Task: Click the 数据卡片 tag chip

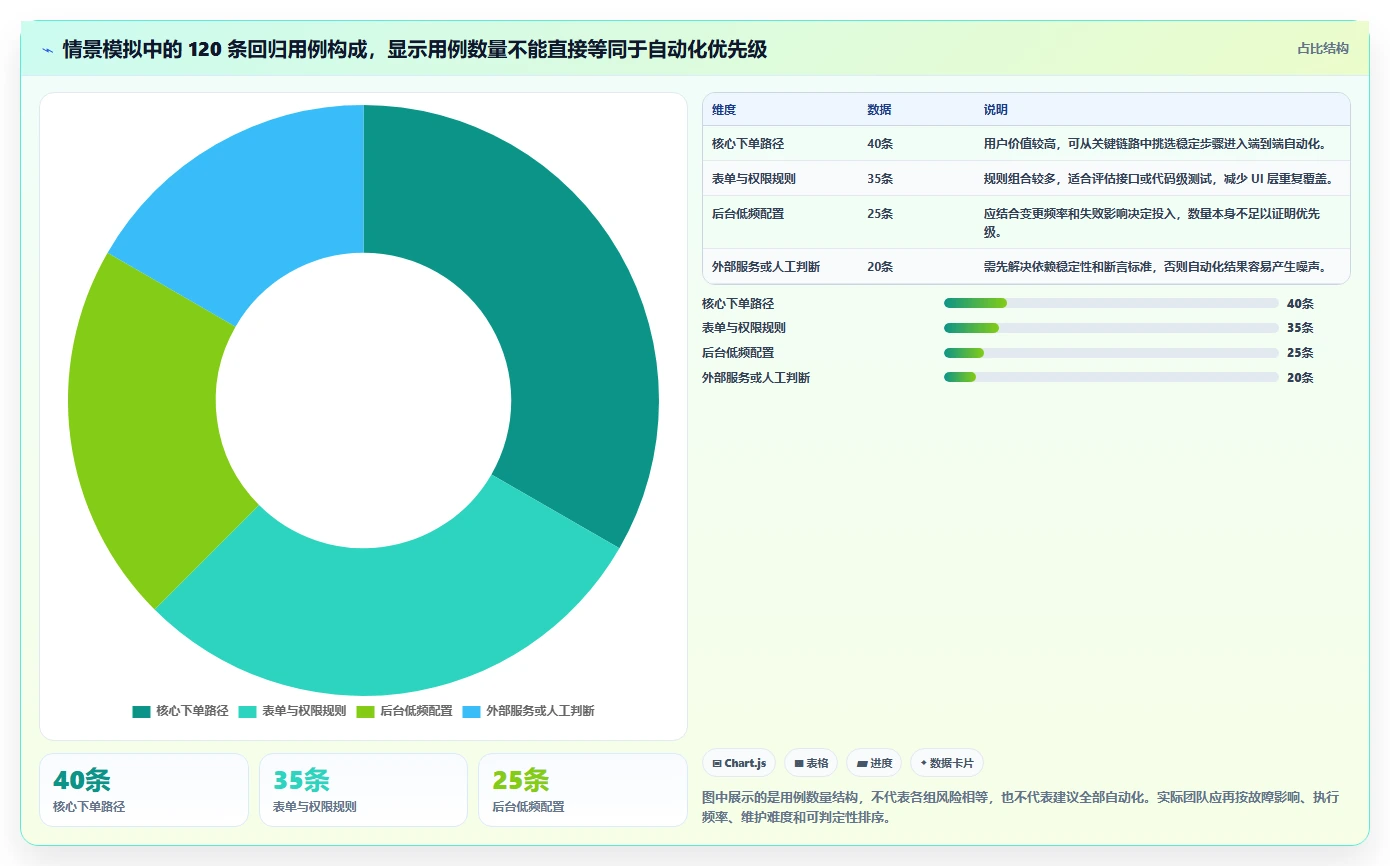Action: [x=946, y=763]
